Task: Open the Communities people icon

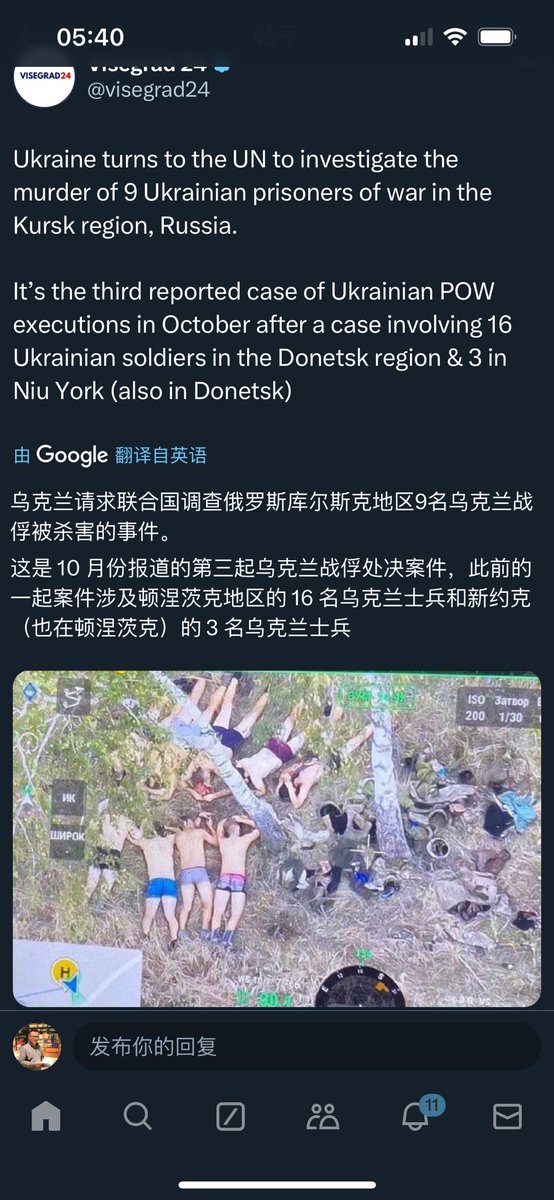Action: [322, 1116]
